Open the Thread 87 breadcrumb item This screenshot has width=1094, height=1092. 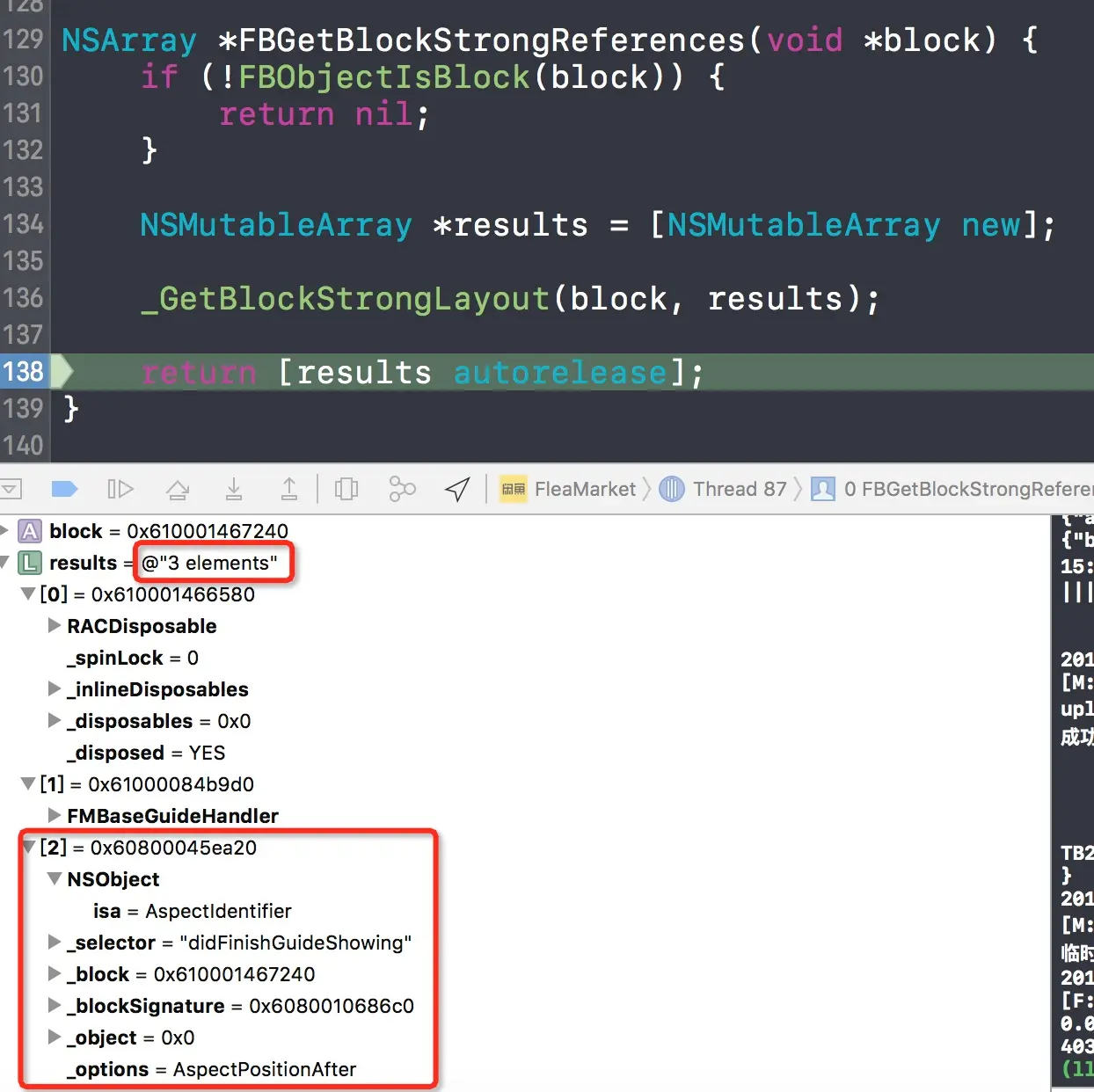click(723, 489)
